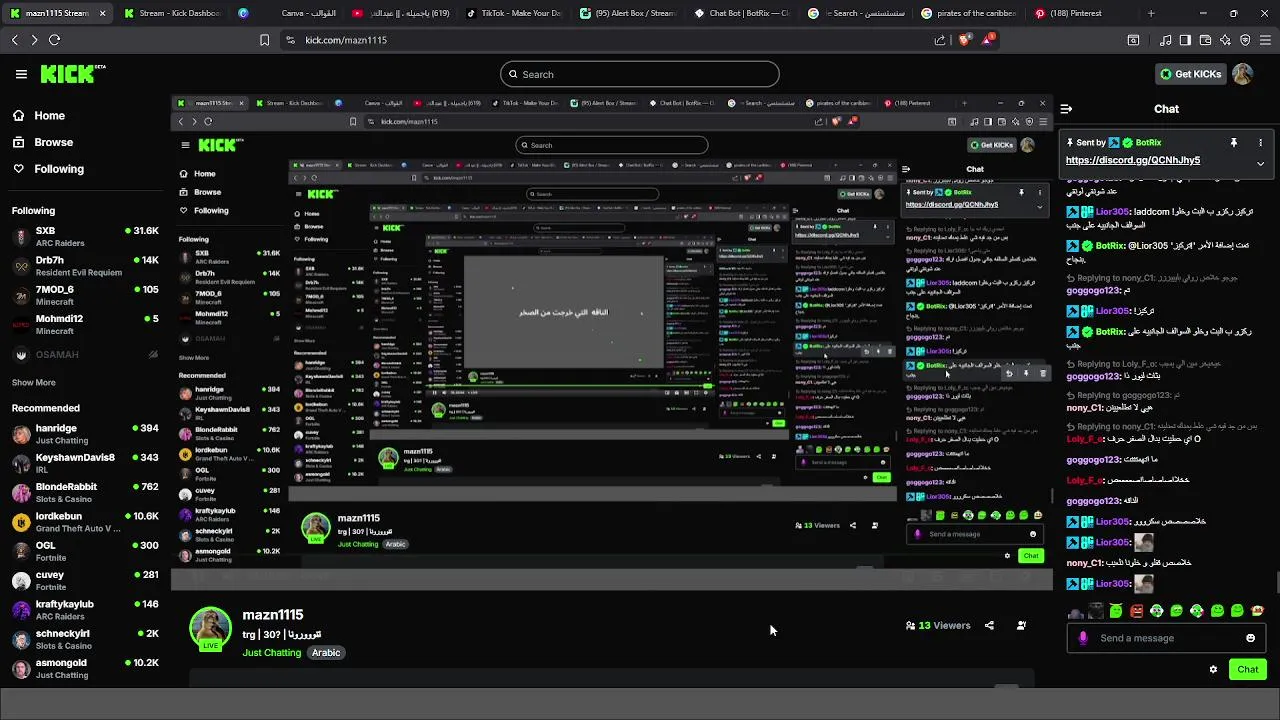Open the Discord invite link in chat

(1132, 160)
